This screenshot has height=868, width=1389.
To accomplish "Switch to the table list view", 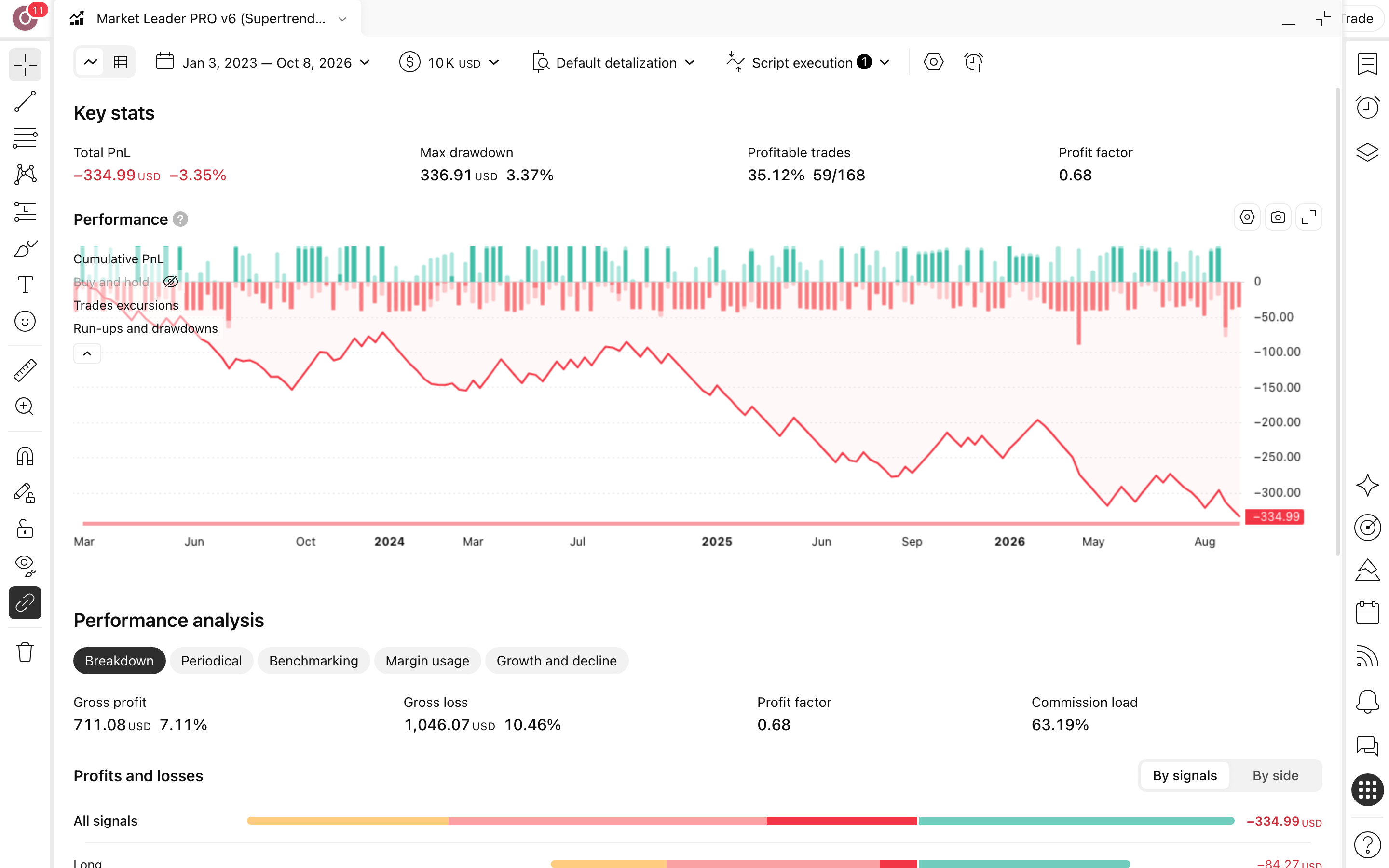I will (x=121, y=63).
